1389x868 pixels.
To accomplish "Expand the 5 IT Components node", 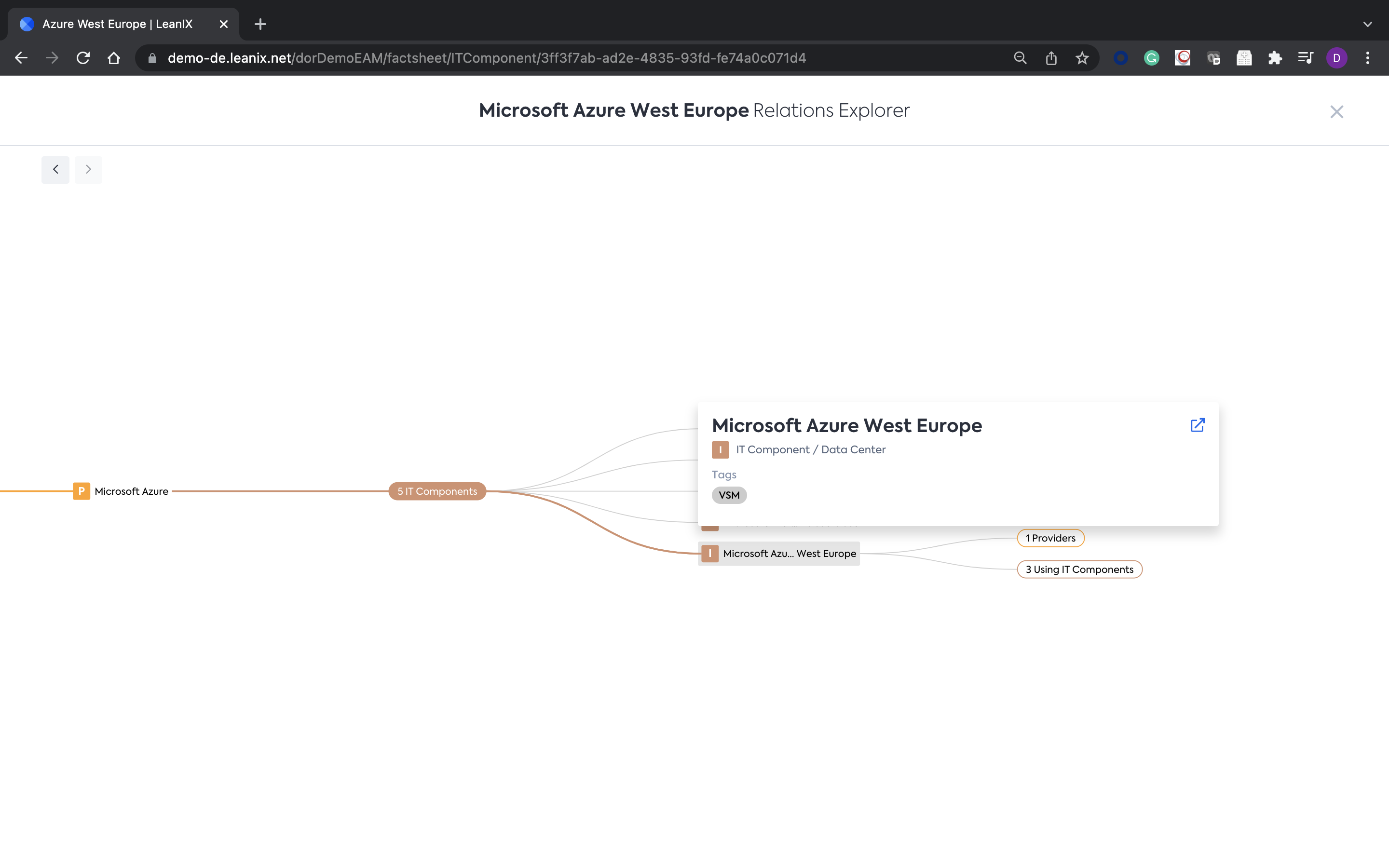I will [437, 491].
